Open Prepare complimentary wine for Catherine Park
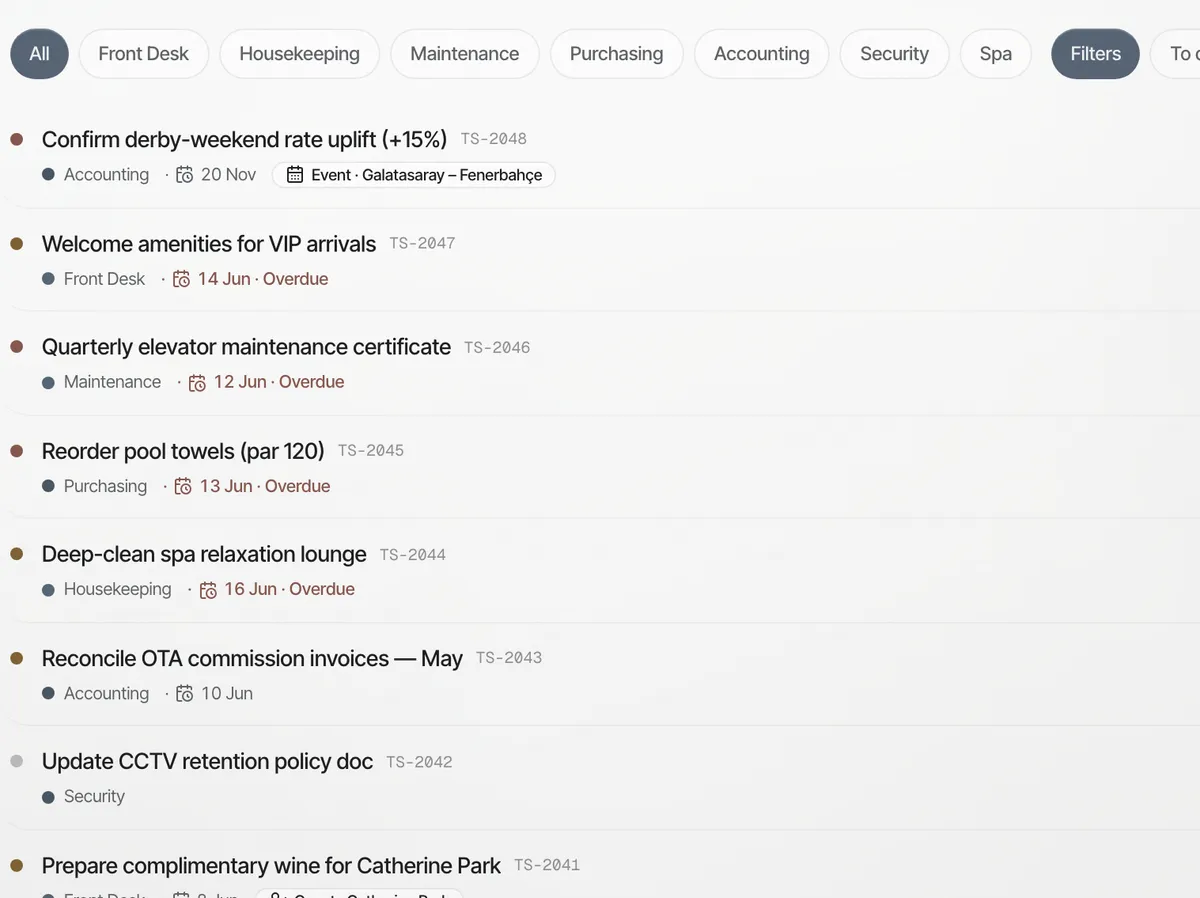Image resolution: width=1200 pixels, height=898 pixels. (x=271, y=865)
